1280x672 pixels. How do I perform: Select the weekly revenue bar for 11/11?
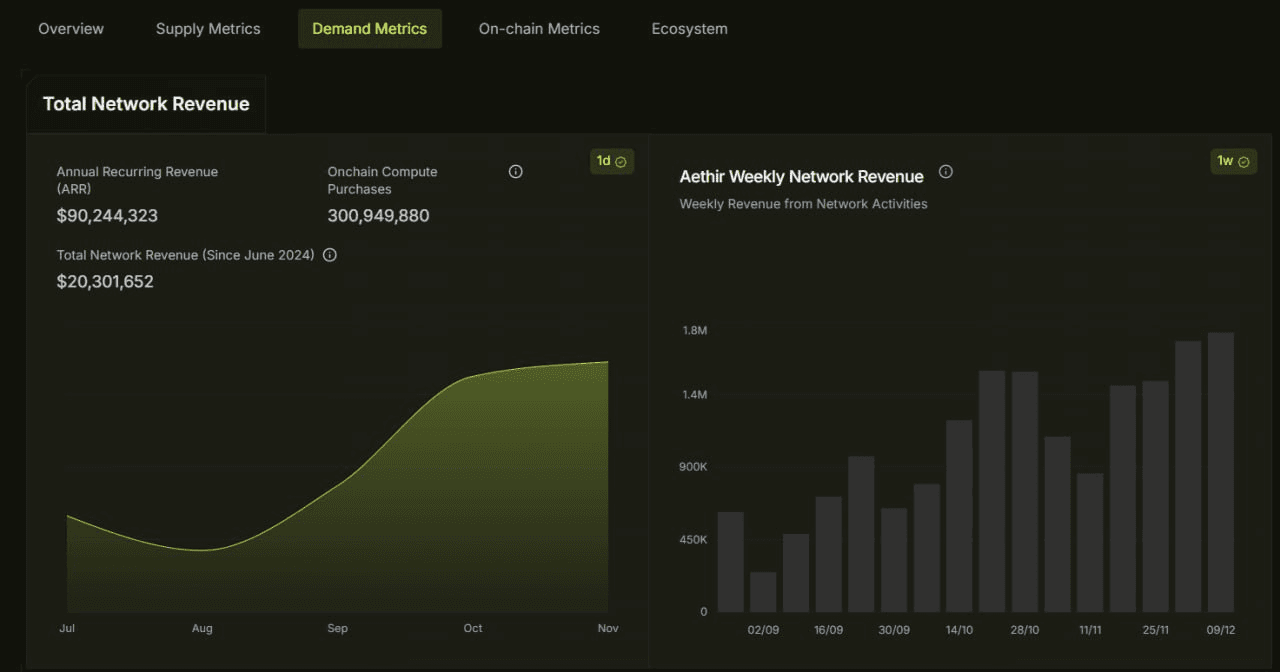click(x=1090, y=543)
